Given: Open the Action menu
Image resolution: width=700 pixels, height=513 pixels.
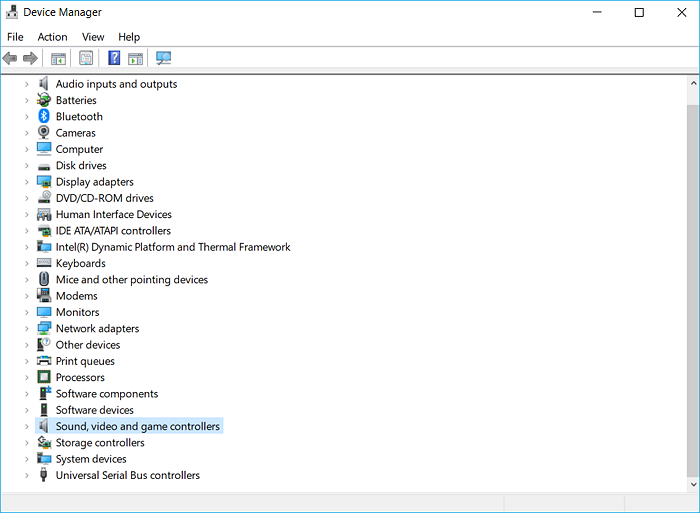Looking at the screenshot, I should point(52,37).
